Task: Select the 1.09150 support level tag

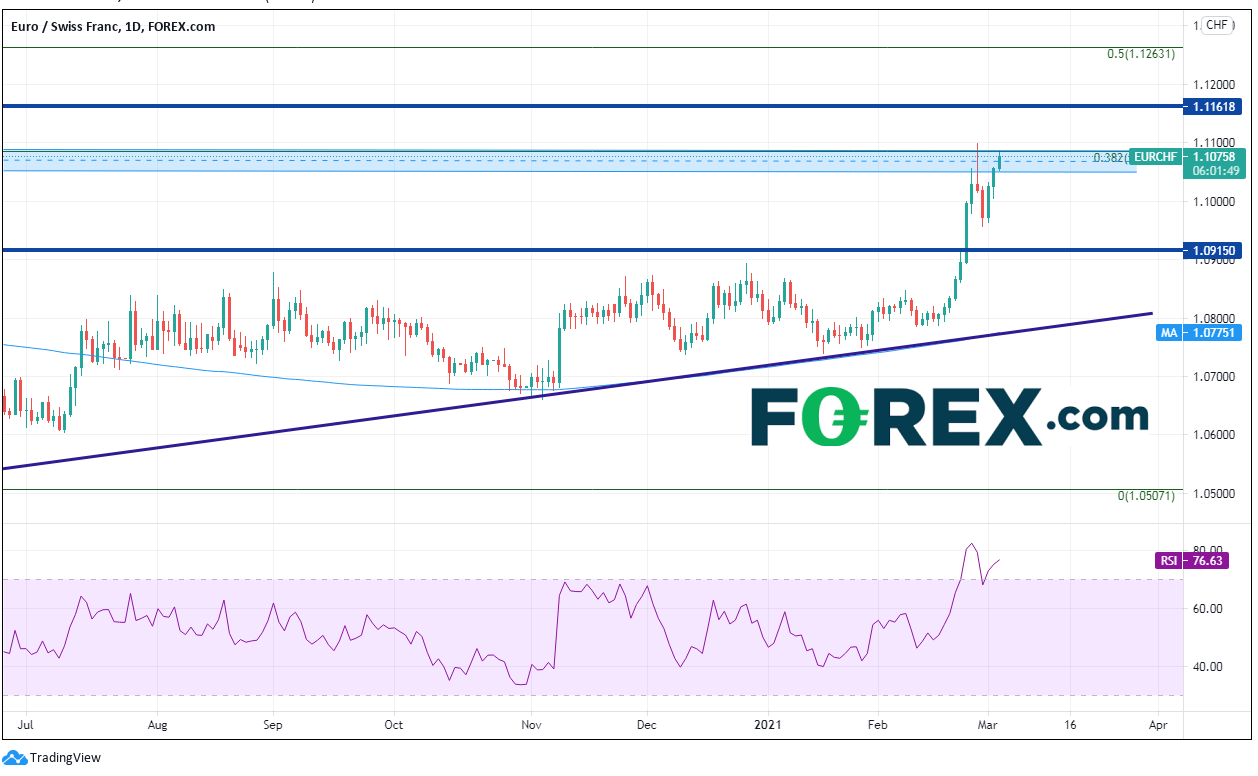Action: (1213, 250)
